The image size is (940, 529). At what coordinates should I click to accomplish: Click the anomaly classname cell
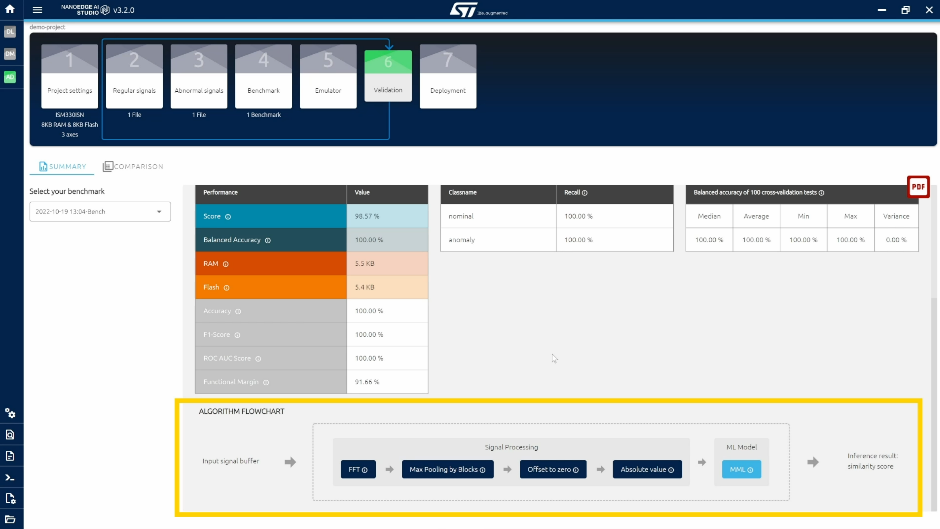point(498,239)
